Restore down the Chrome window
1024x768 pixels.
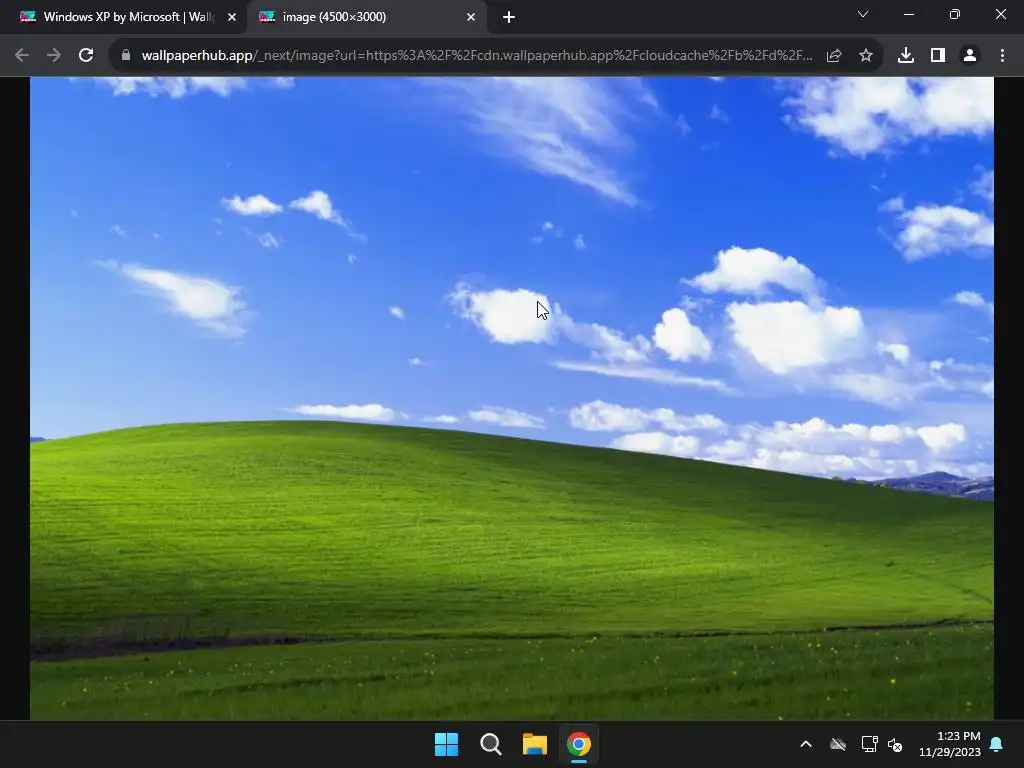(x=955, y=14)
